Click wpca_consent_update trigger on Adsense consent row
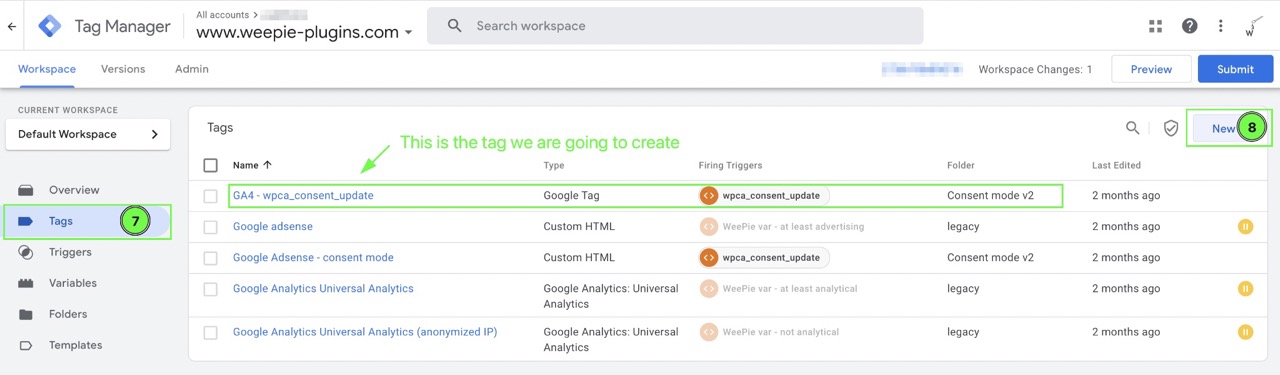 764,258
